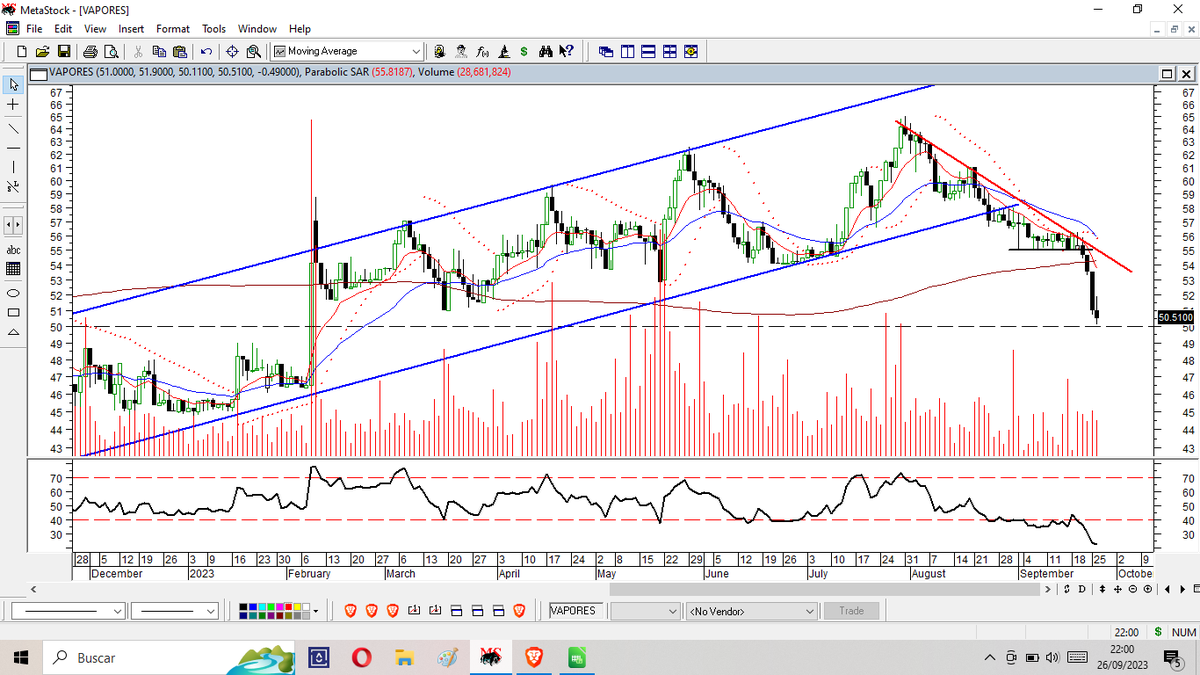Click the VAPORES symbol input field
The image size is (1200, 675).
(577, 610)
